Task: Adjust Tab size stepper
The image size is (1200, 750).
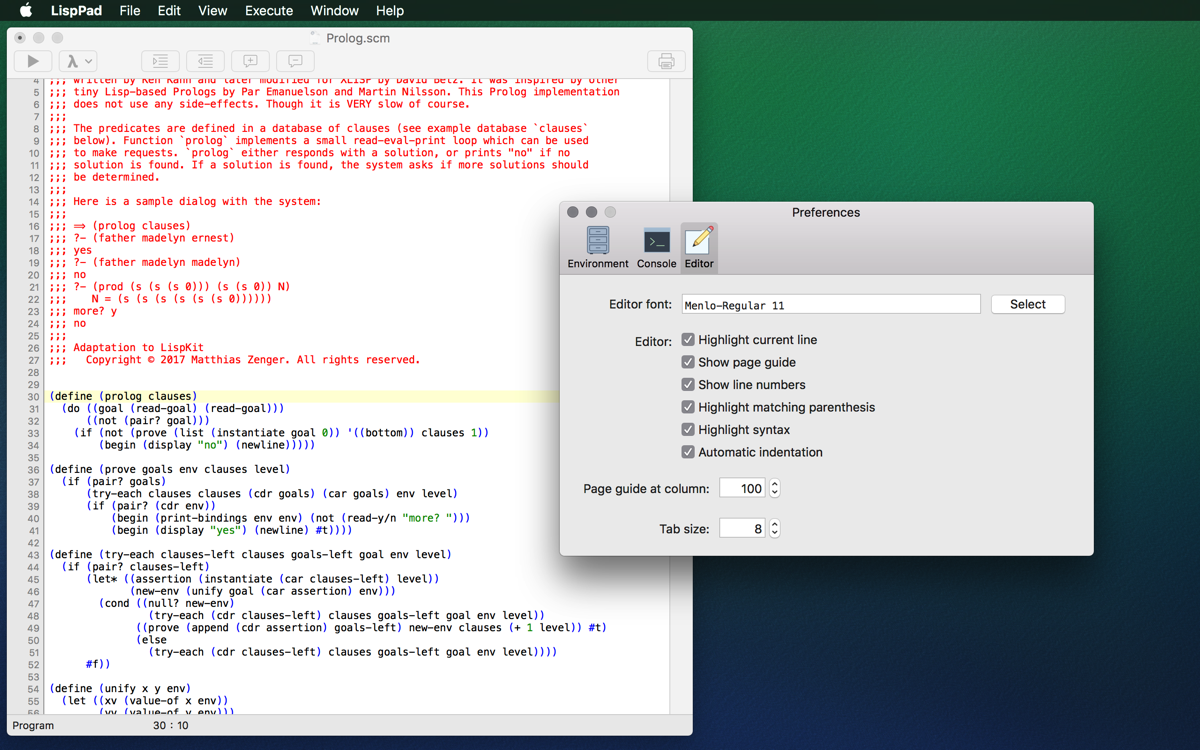Action: point(774,528)
